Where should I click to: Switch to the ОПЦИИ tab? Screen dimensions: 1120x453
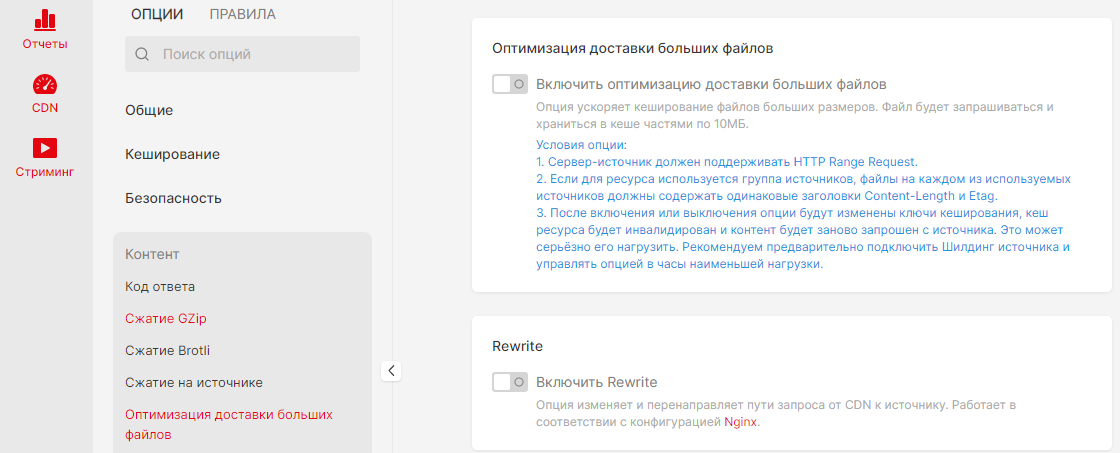point(157,14)
